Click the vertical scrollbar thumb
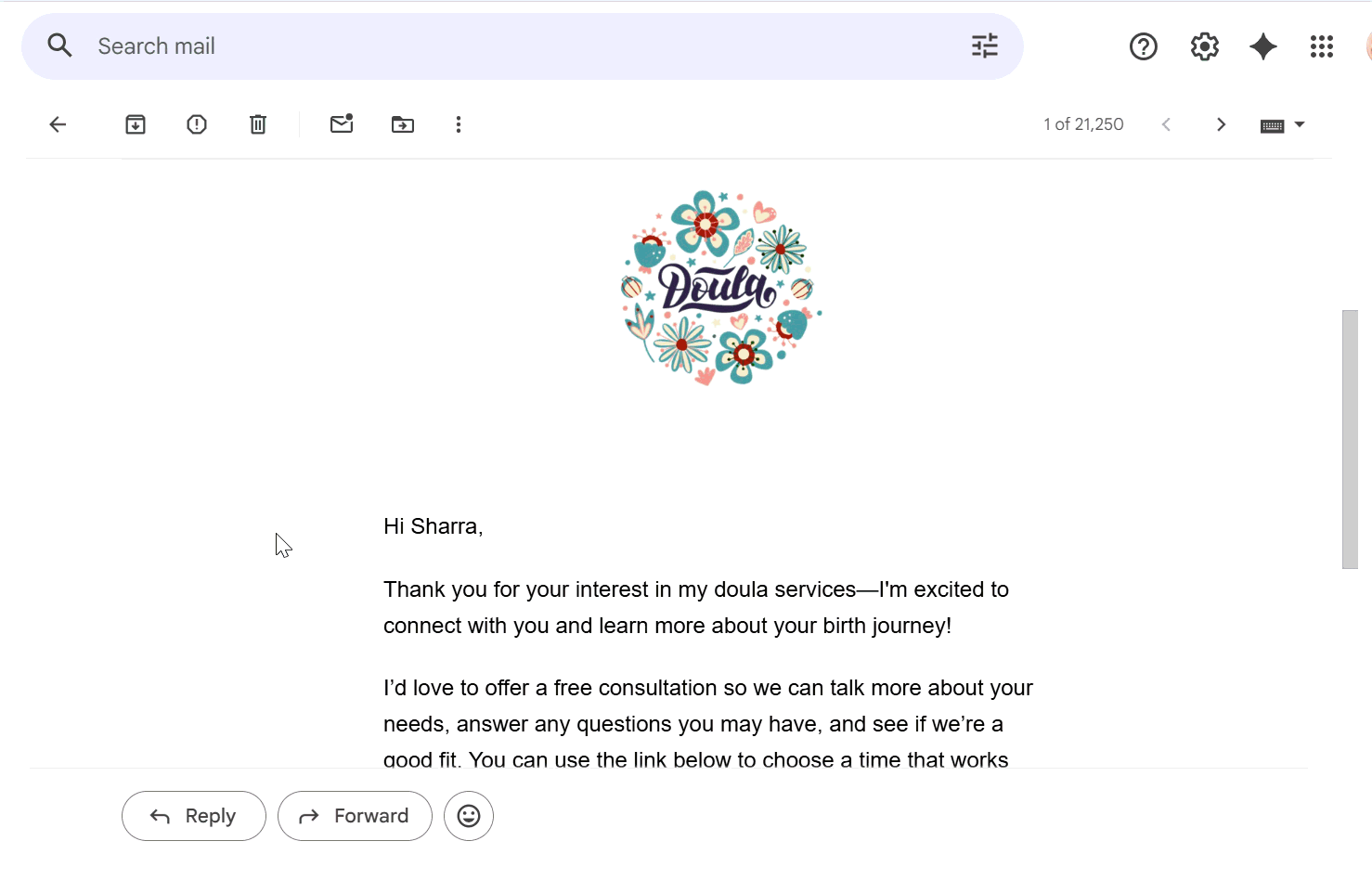The height and width of the screenshot is (880, 1372). [x=1350, y=439]
